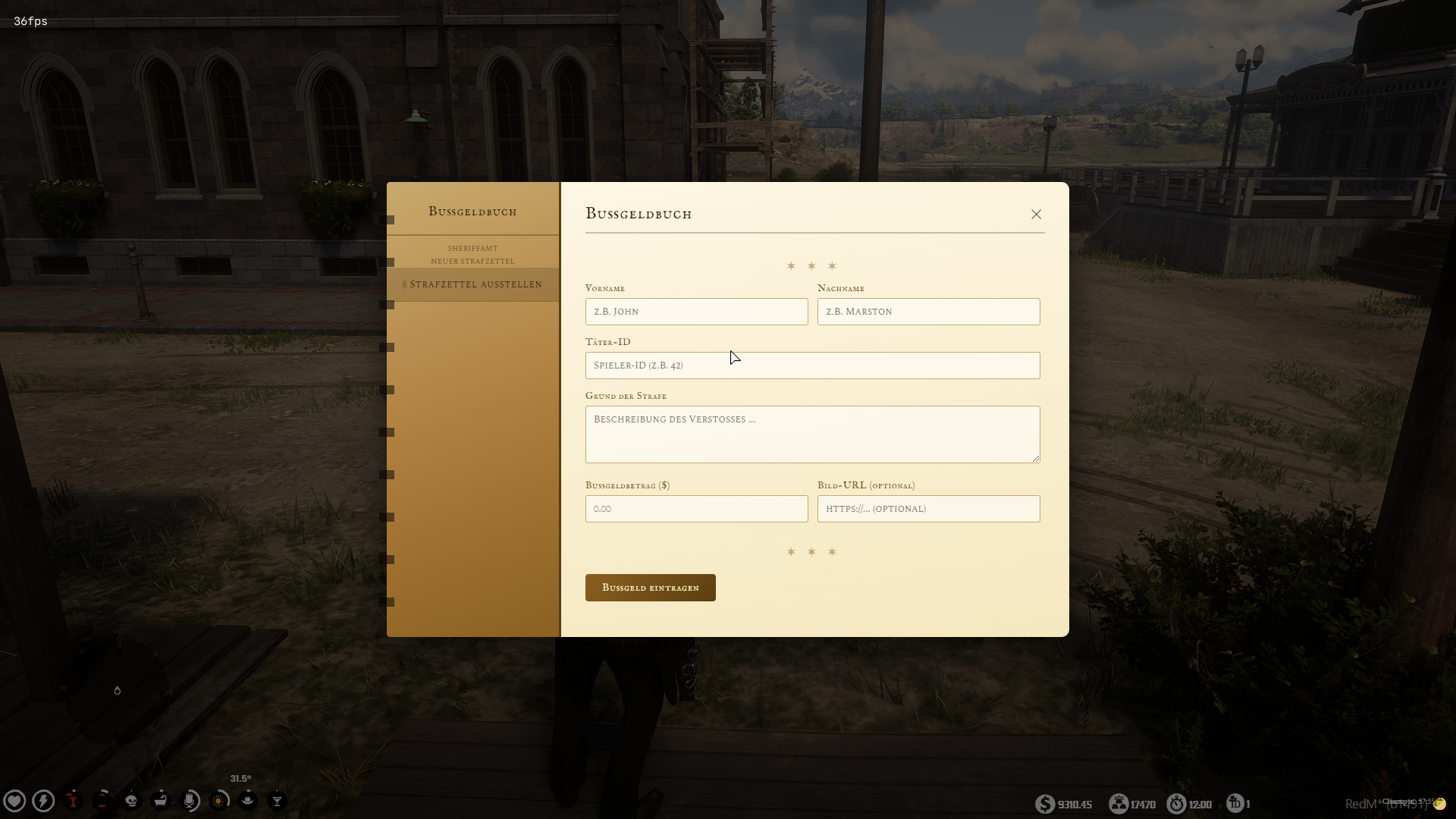Click the bathtub cleanliness icon
Viewport: 1456px width, 819px height.
pos(161,801)
